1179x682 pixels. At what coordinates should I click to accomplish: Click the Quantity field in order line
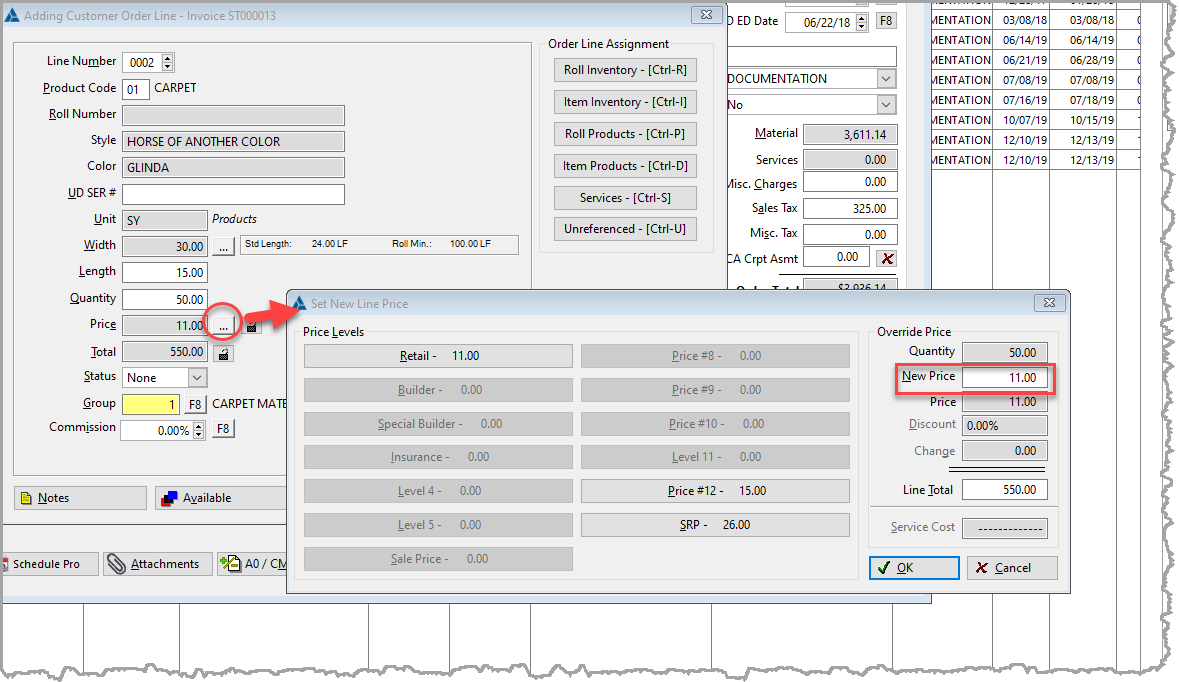(x=165, y=299)
